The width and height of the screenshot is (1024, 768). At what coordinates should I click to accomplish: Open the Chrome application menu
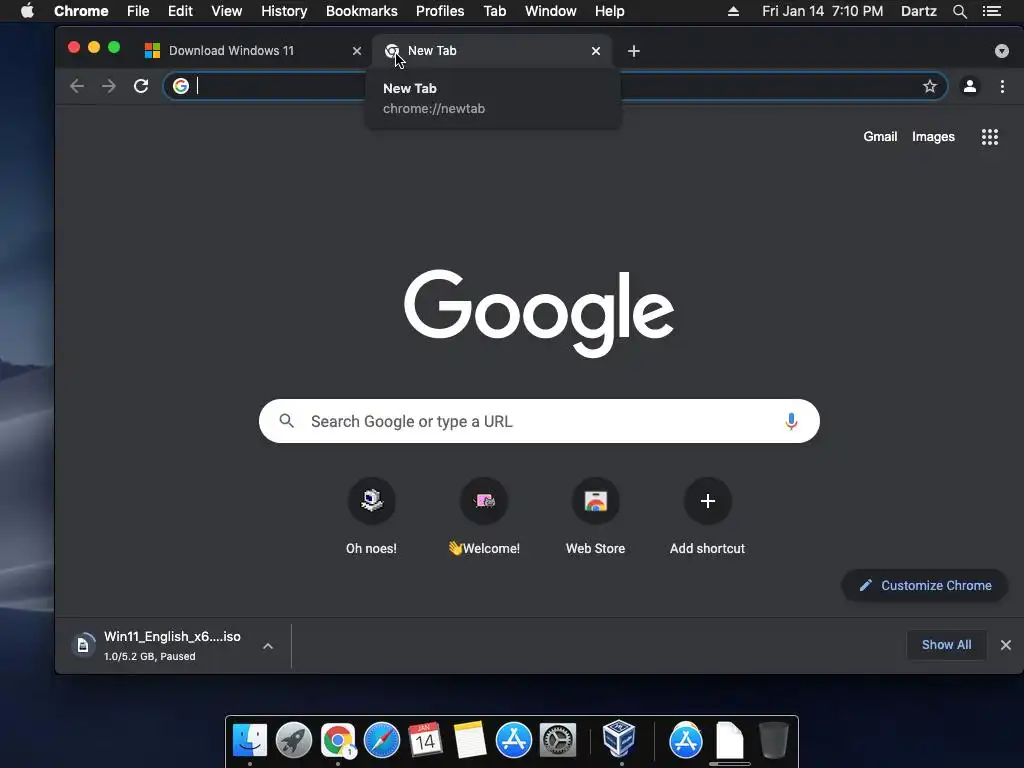point(81,11)
